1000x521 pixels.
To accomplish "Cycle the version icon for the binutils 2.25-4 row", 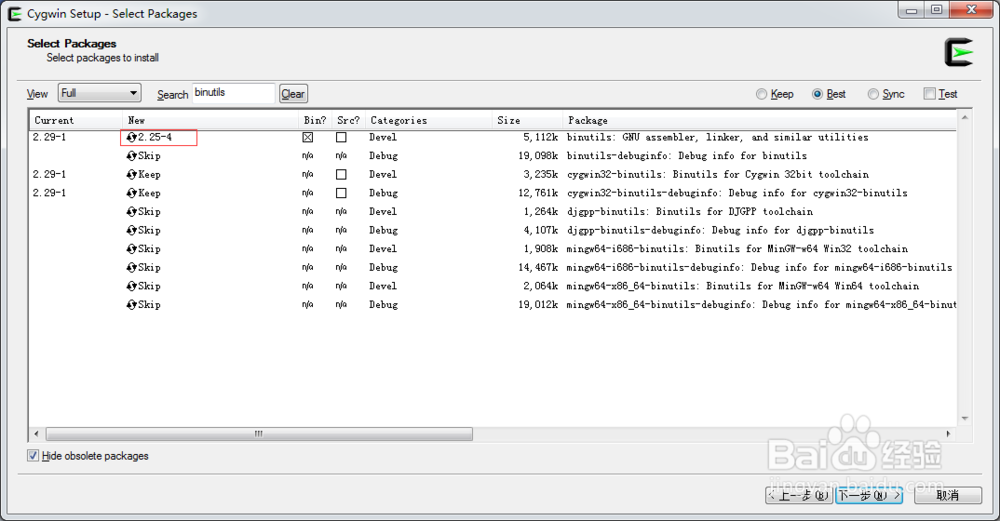I will point(131,137).
